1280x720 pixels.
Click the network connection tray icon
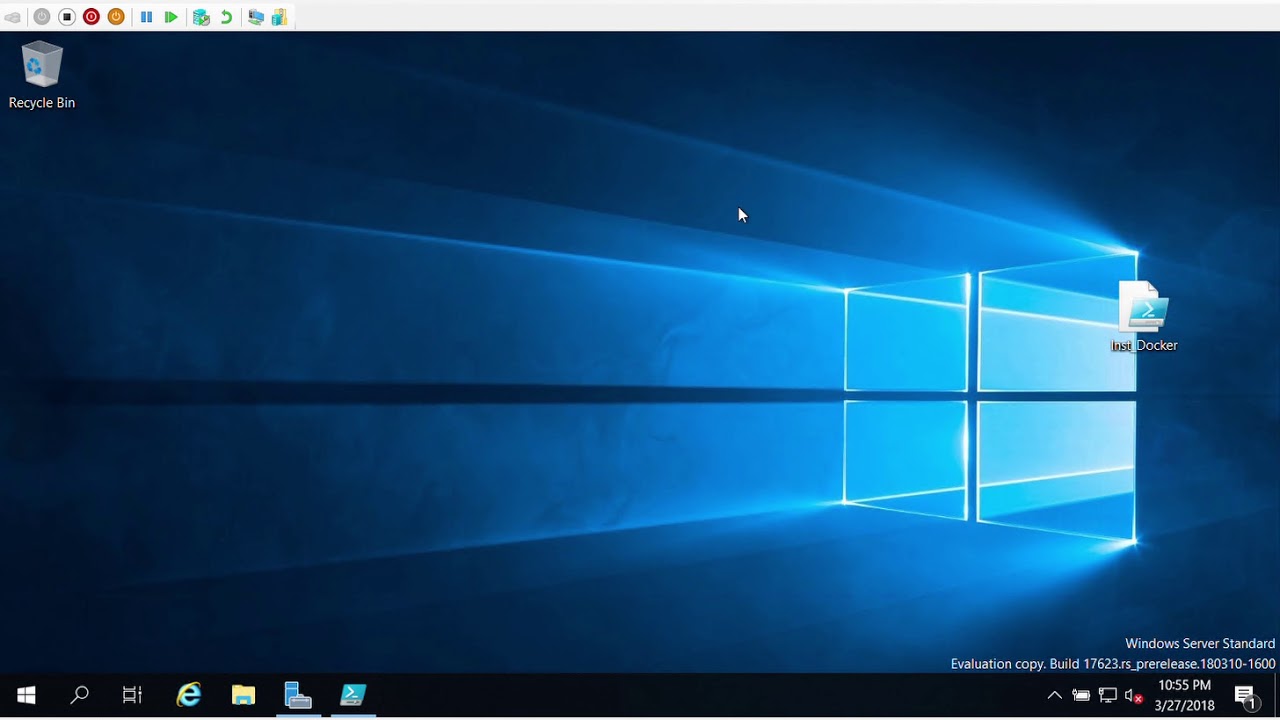(x=1107, y=695)
